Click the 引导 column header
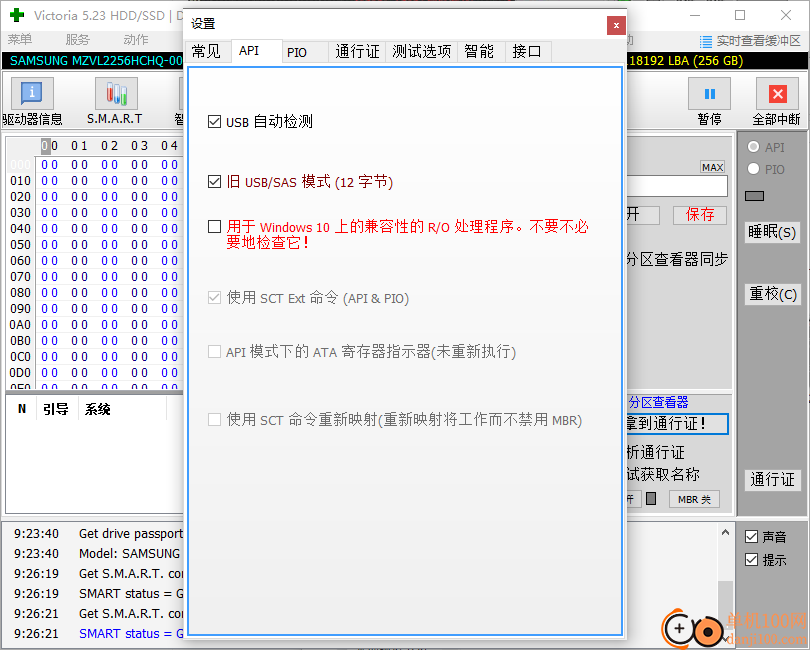The image size is (810, 650). [56, 409]
